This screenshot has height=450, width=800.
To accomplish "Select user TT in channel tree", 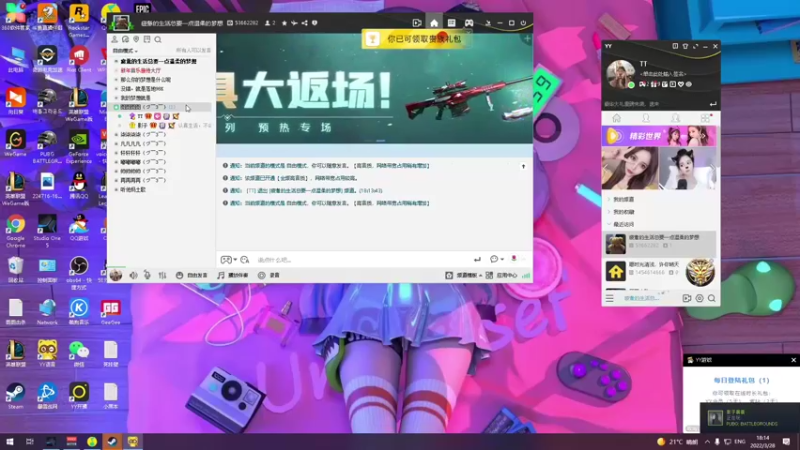I will pos(140,116).
